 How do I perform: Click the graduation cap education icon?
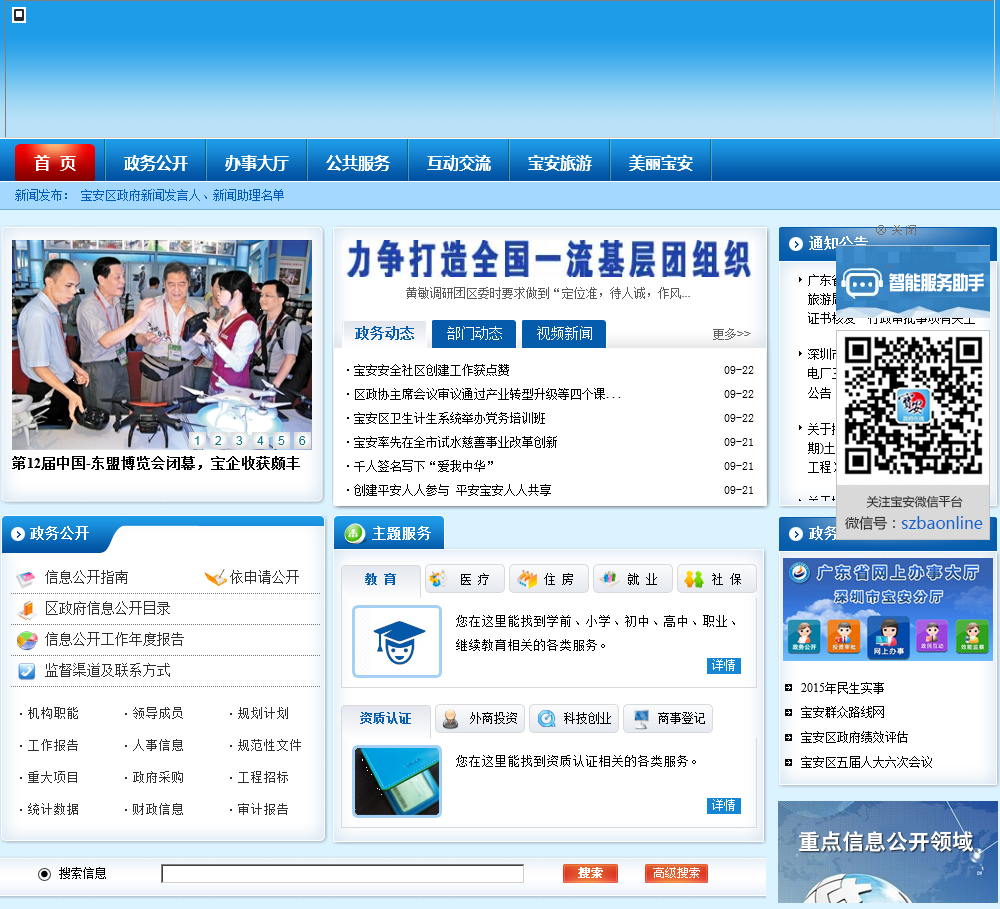pyautogui.click(x=397, y=641)
